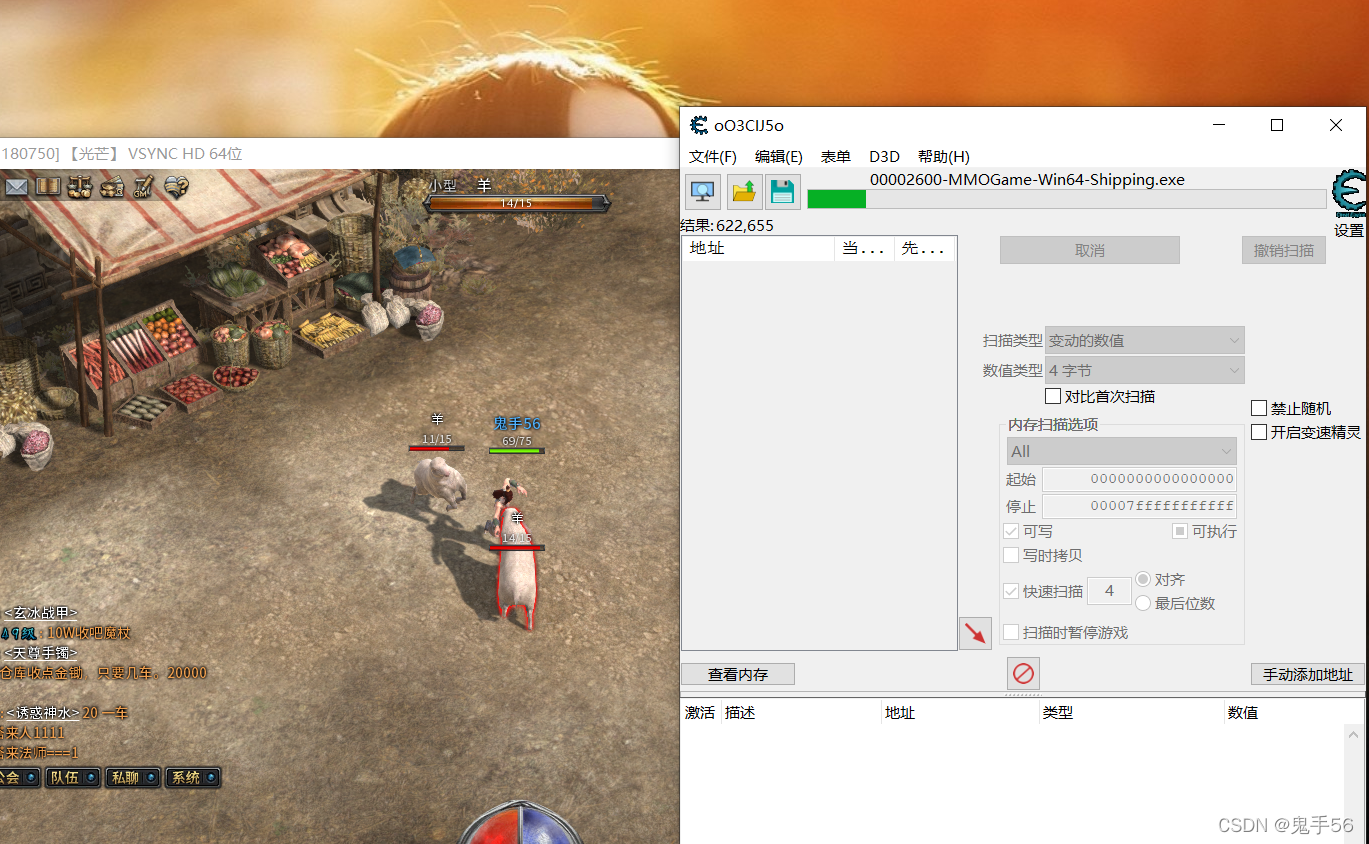
Task: Enable 扫描时暂停游戏 checkbox
Action: [x=1011, y=633]
